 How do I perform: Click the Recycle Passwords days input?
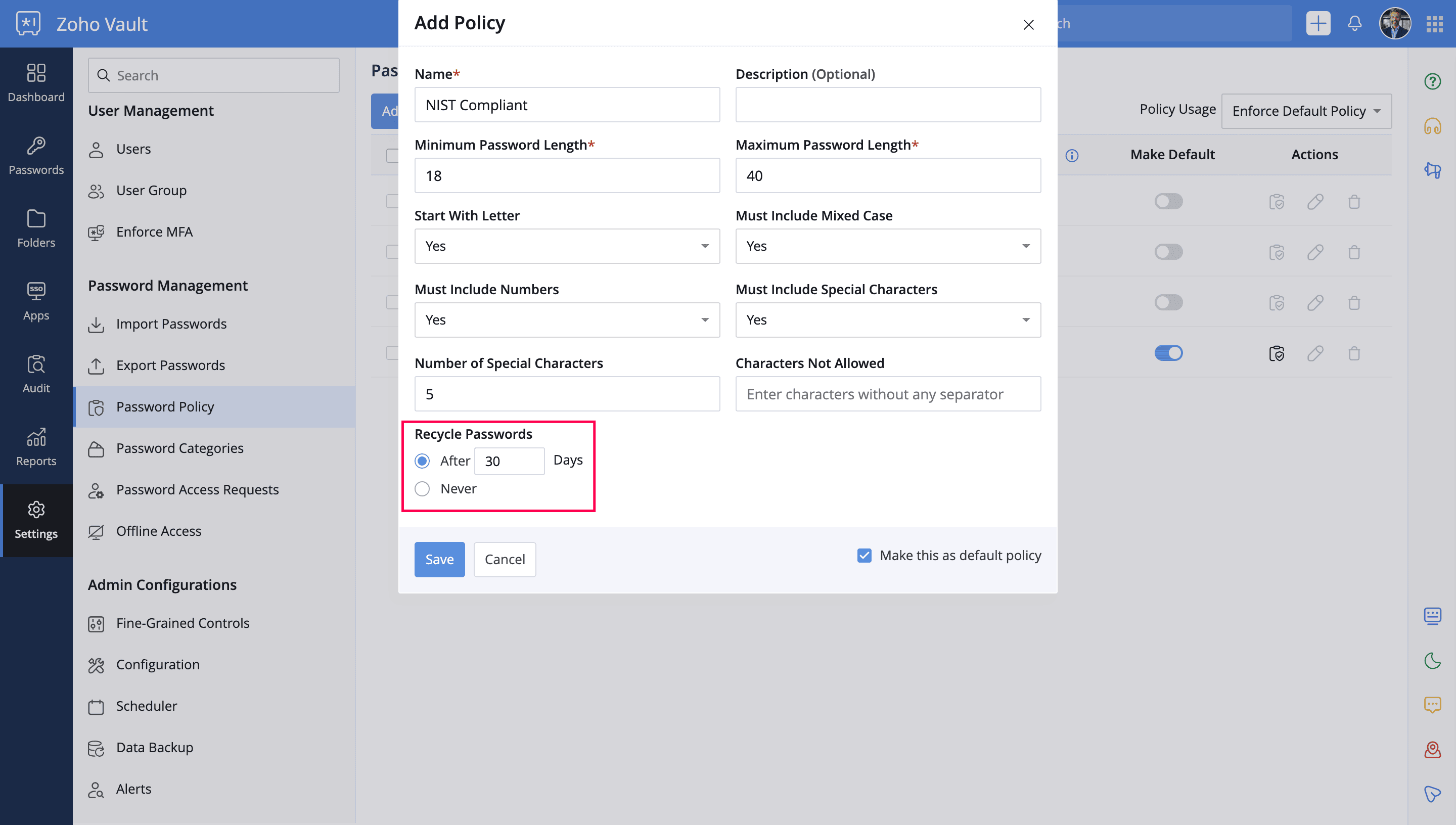(x=509, y=461)
